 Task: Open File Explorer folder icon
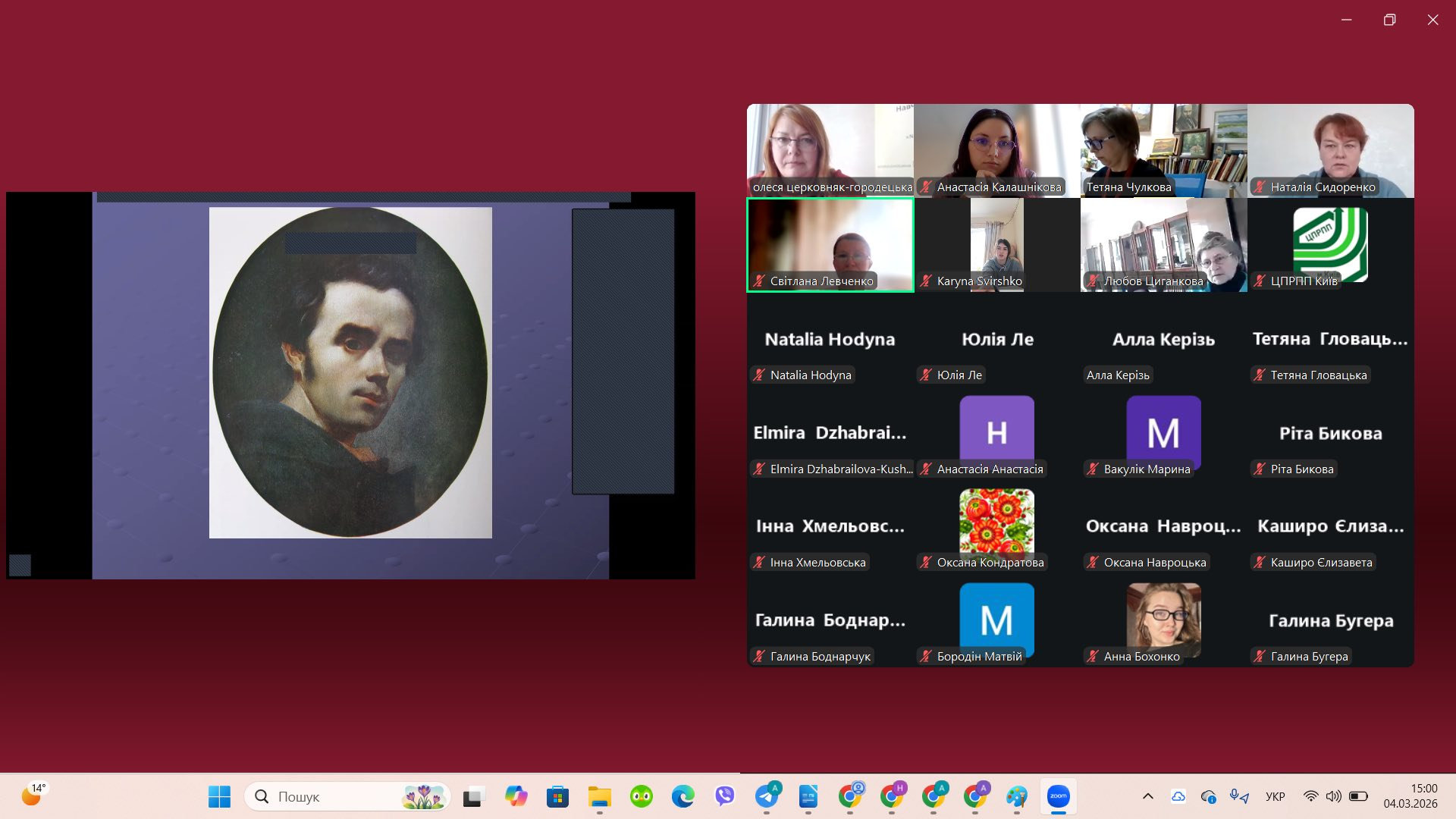(x=600, y=796)
